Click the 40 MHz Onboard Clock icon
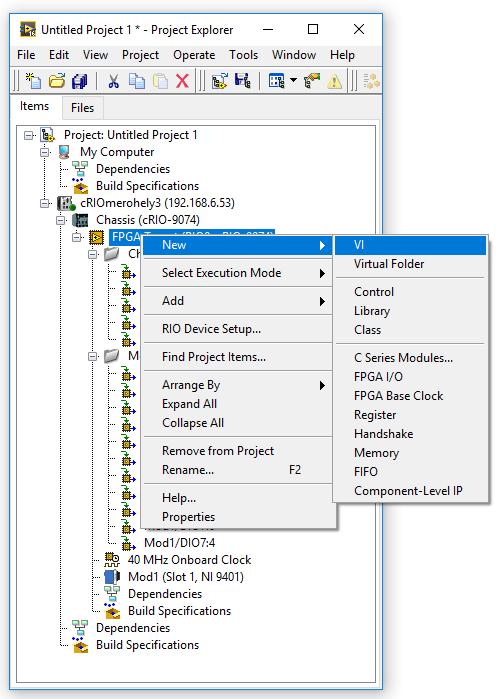498x699 pixels. pyautogui.click(x=112, y=559)
